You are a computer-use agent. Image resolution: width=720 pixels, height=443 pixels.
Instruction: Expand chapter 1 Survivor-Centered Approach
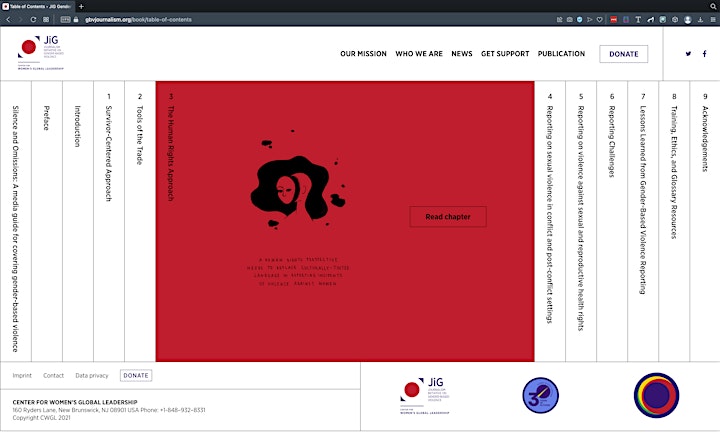click(109, 221)
